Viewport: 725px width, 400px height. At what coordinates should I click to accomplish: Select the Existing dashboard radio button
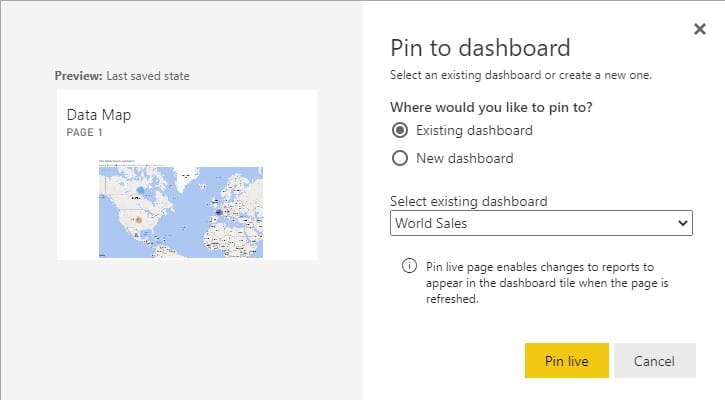pos(400,130)
